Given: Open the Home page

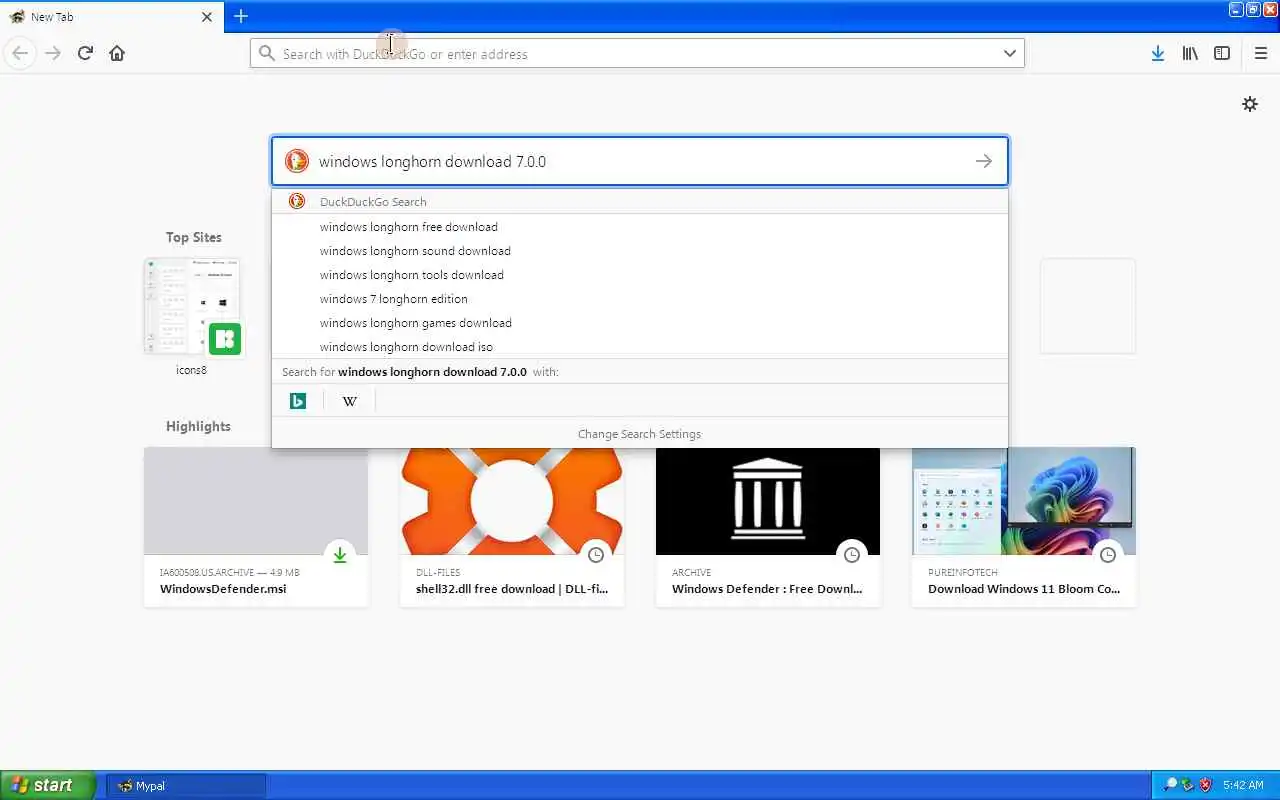Looking at the screenshot, I should (117, 53).
